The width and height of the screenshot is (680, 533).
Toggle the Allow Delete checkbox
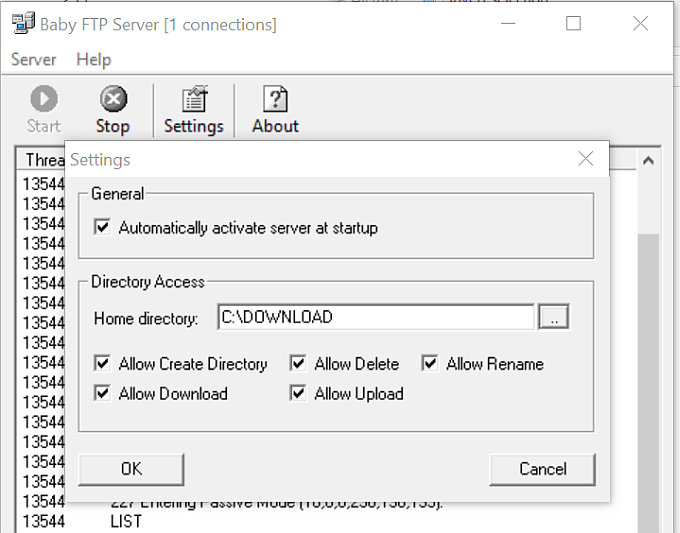[x=298, y=364]
